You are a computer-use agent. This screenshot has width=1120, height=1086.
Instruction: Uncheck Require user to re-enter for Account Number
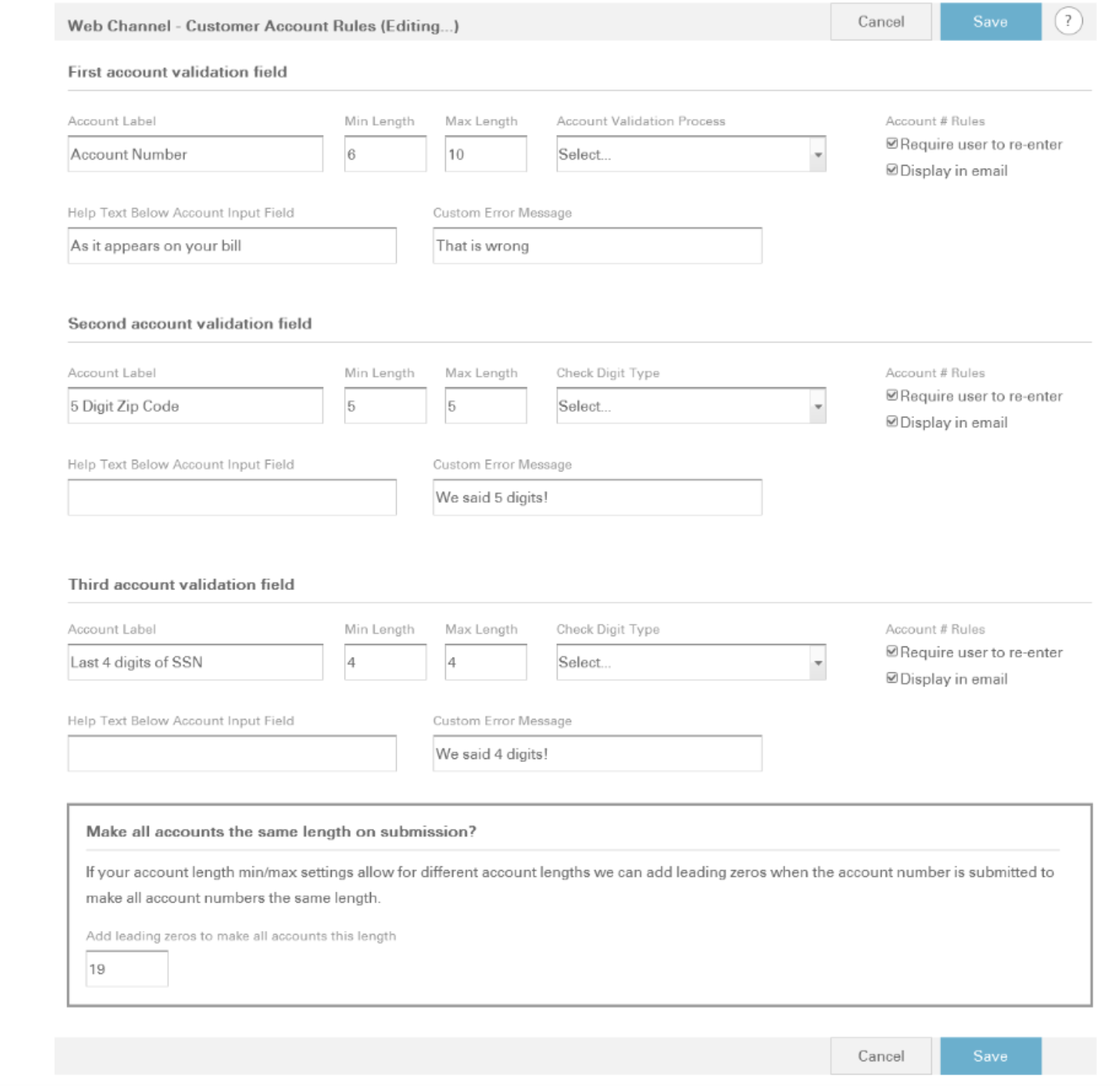[x=892, y=144]
